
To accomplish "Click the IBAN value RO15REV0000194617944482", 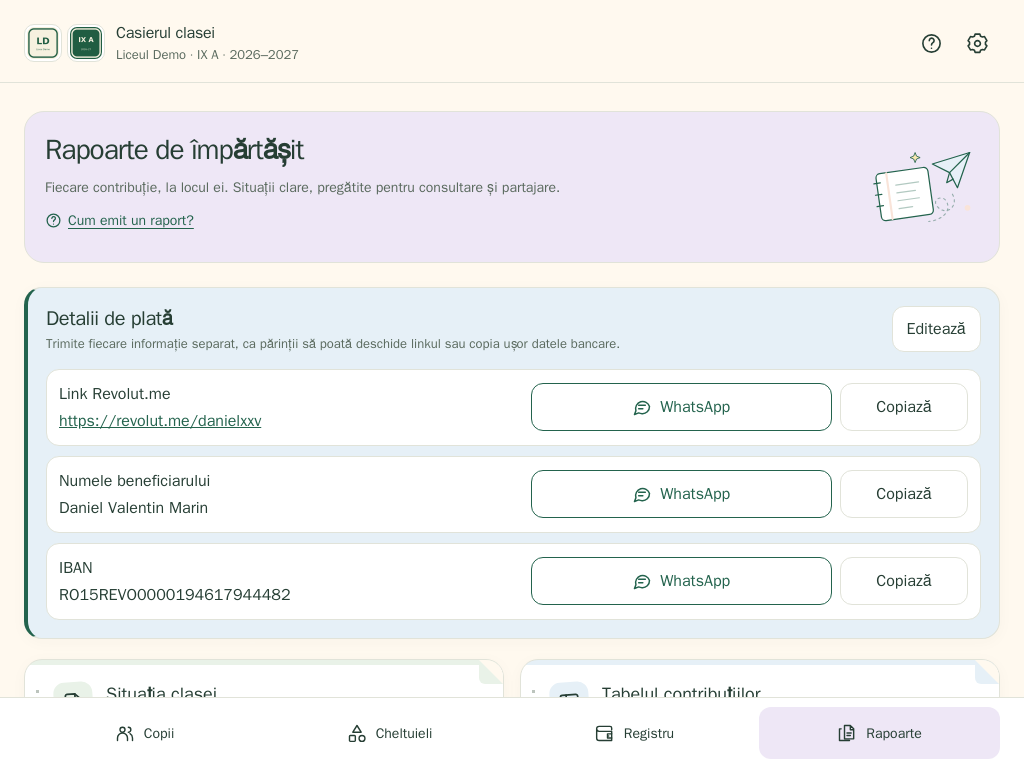I will 174,594.
